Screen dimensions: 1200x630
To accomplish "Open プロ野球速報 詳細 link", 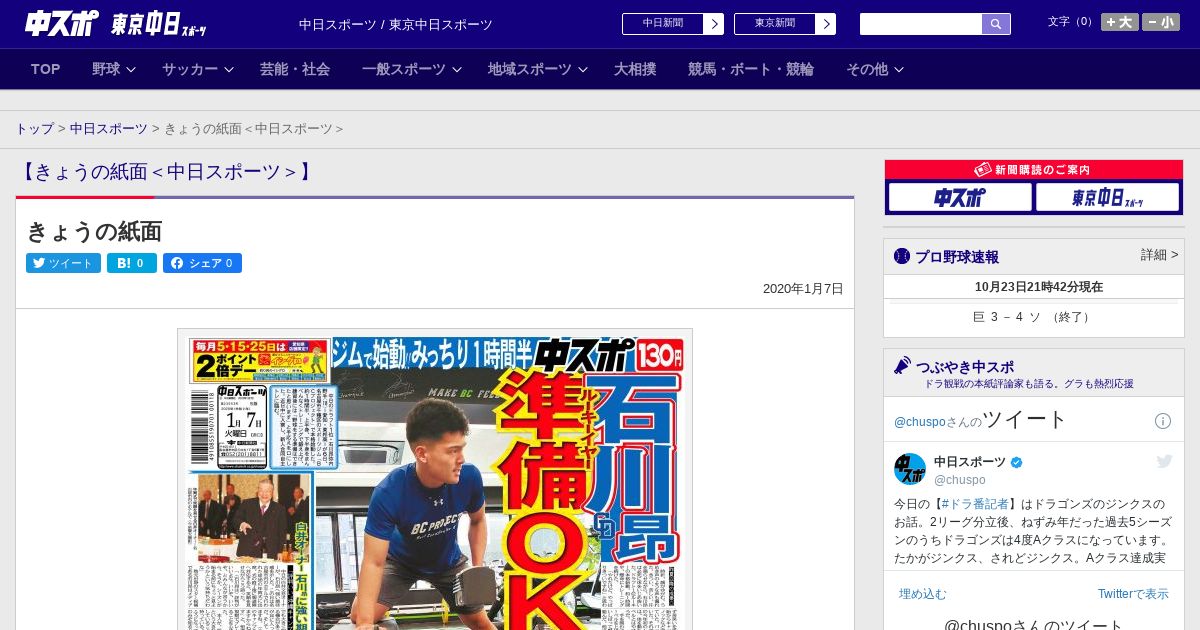I will 1159,255.
